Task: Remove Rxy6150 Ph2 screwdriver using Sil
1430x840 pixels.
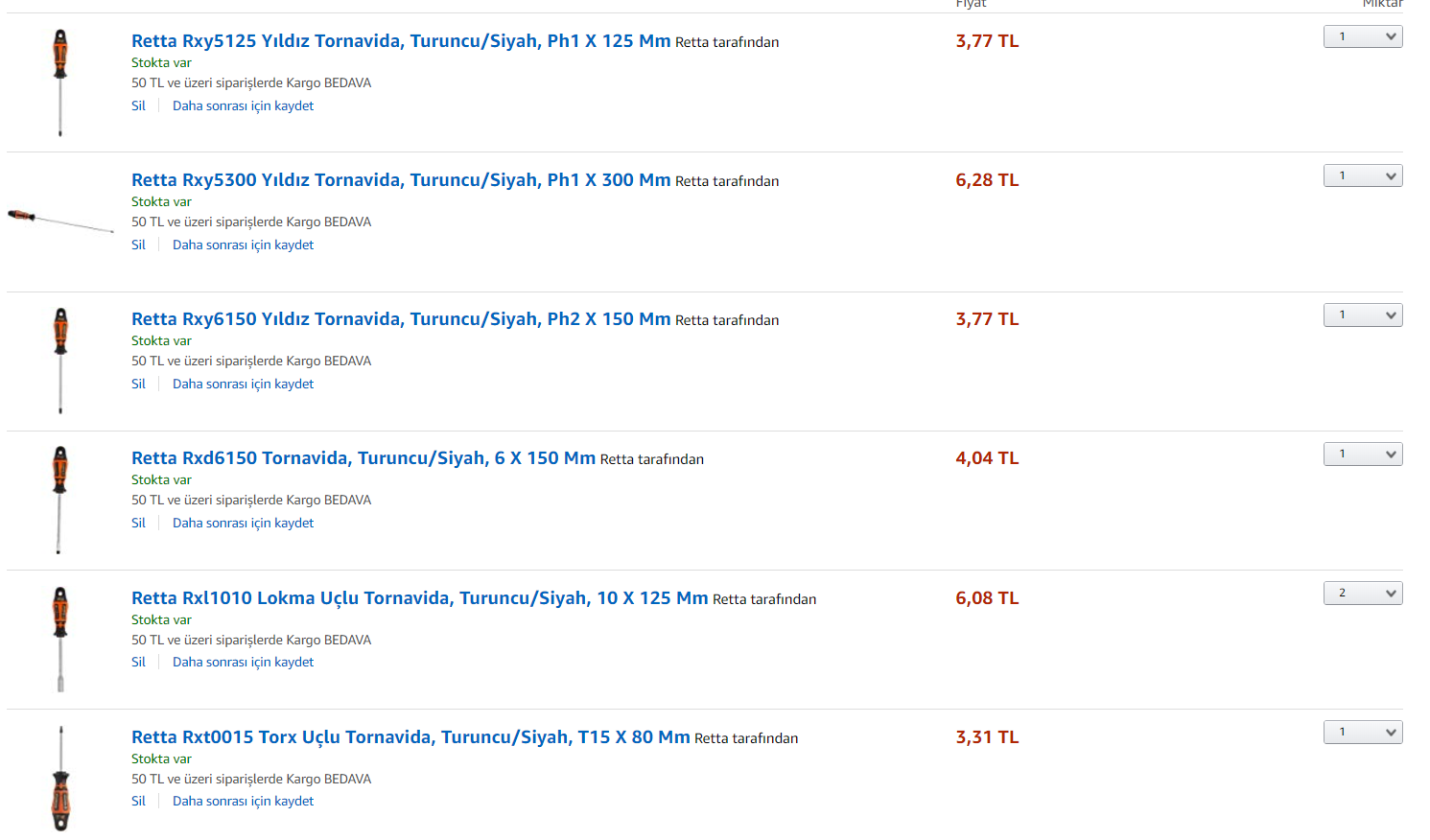Action: [138, 384]
